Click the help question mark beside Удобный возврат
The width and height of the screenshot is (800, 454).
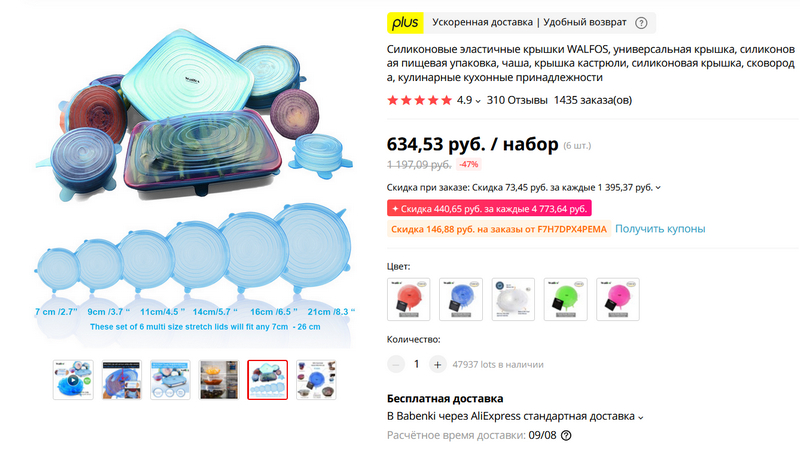tap(641, 23)
